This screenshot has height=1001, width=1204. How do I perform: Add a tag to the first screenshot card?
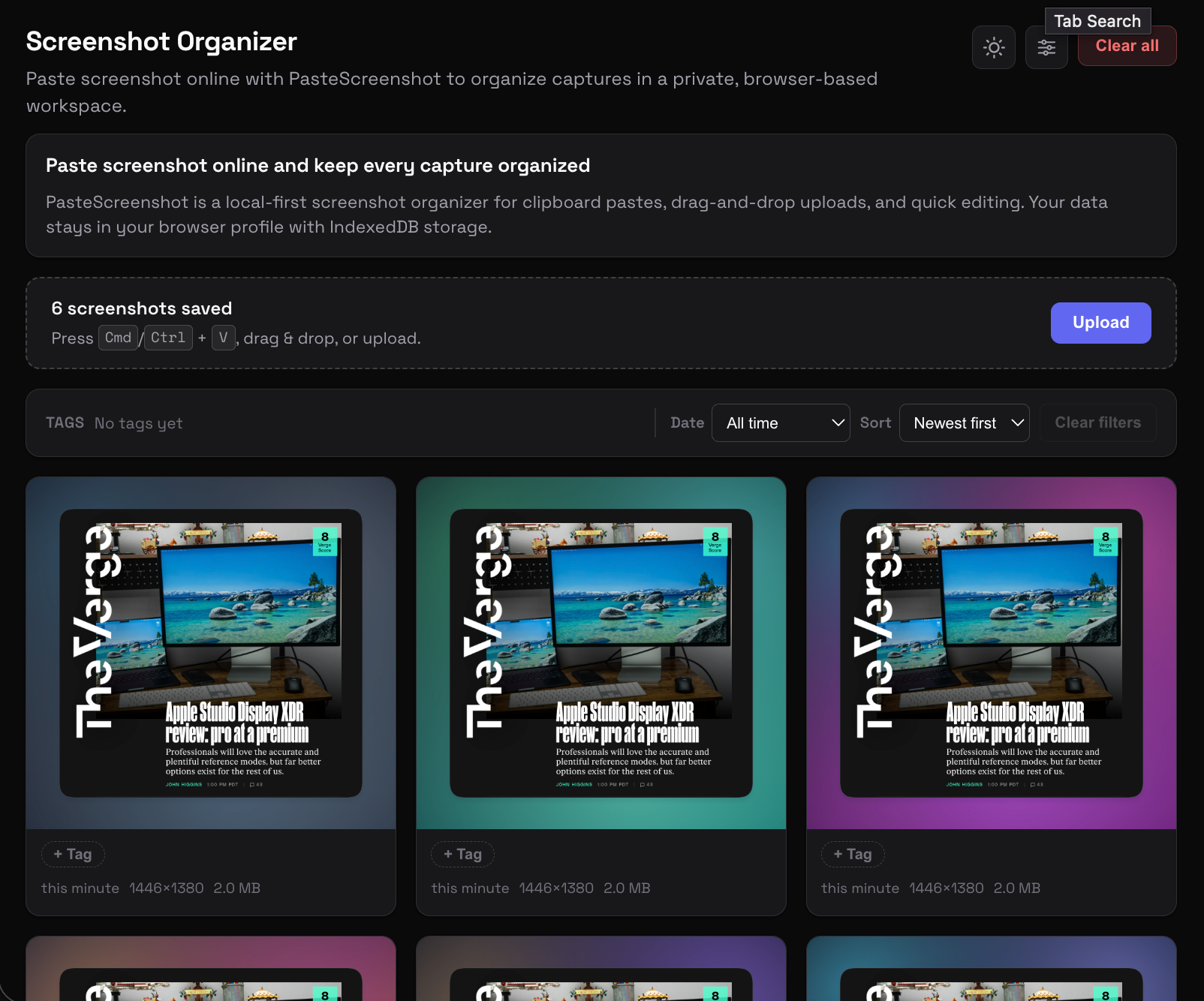coord(73,854)
